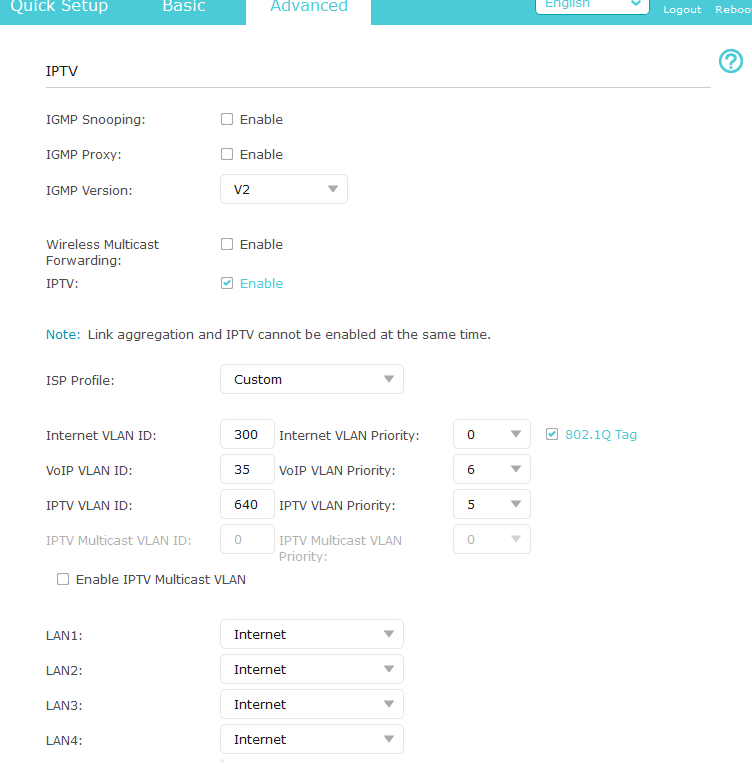Check Enable IPTV Multicast VLAN
This screenshot has width=752, height=769.
pos(63,579)
